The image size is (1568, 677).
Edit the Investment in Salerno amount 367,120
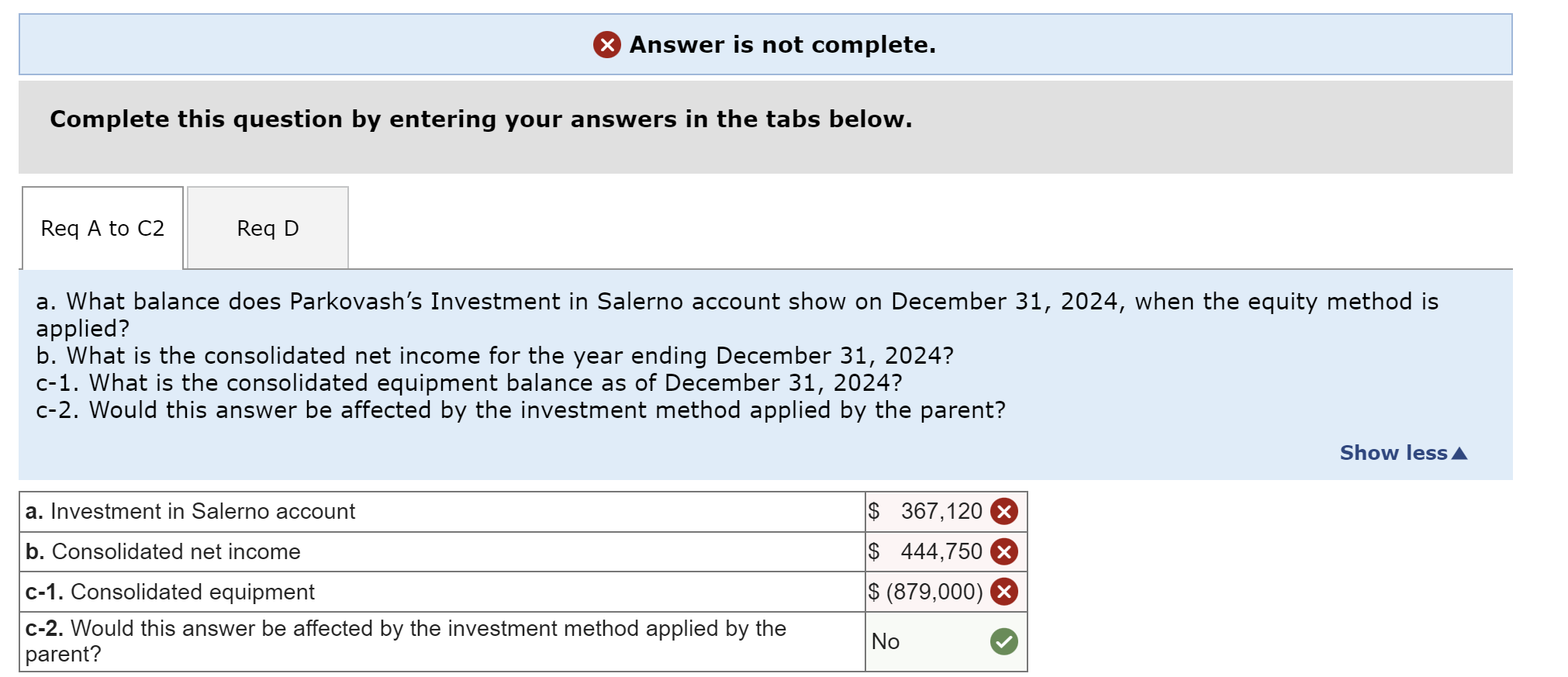[941, 512]
